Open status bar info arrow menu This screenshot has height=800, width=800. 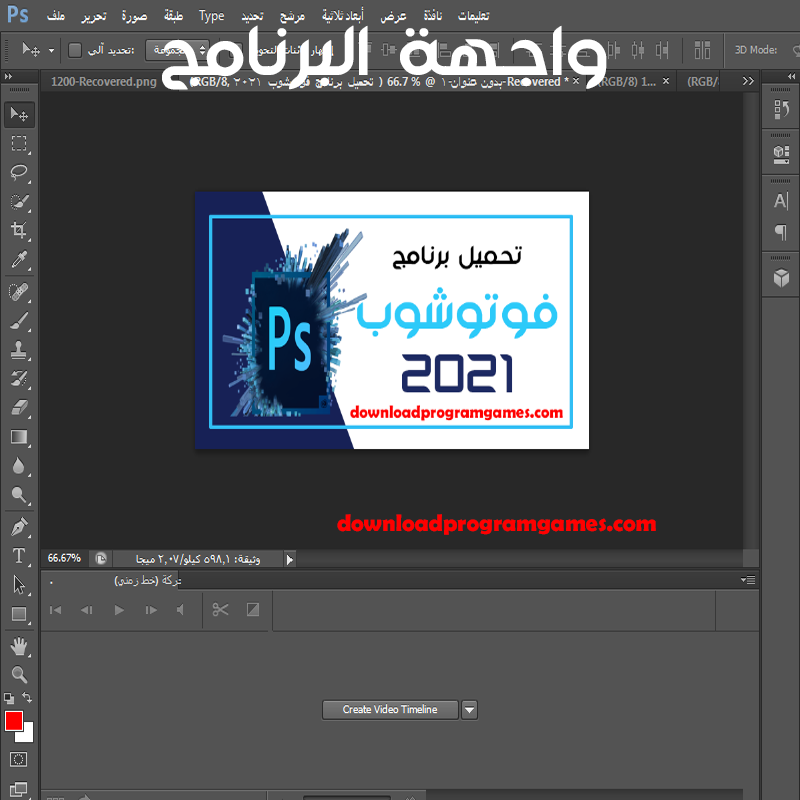290,560
